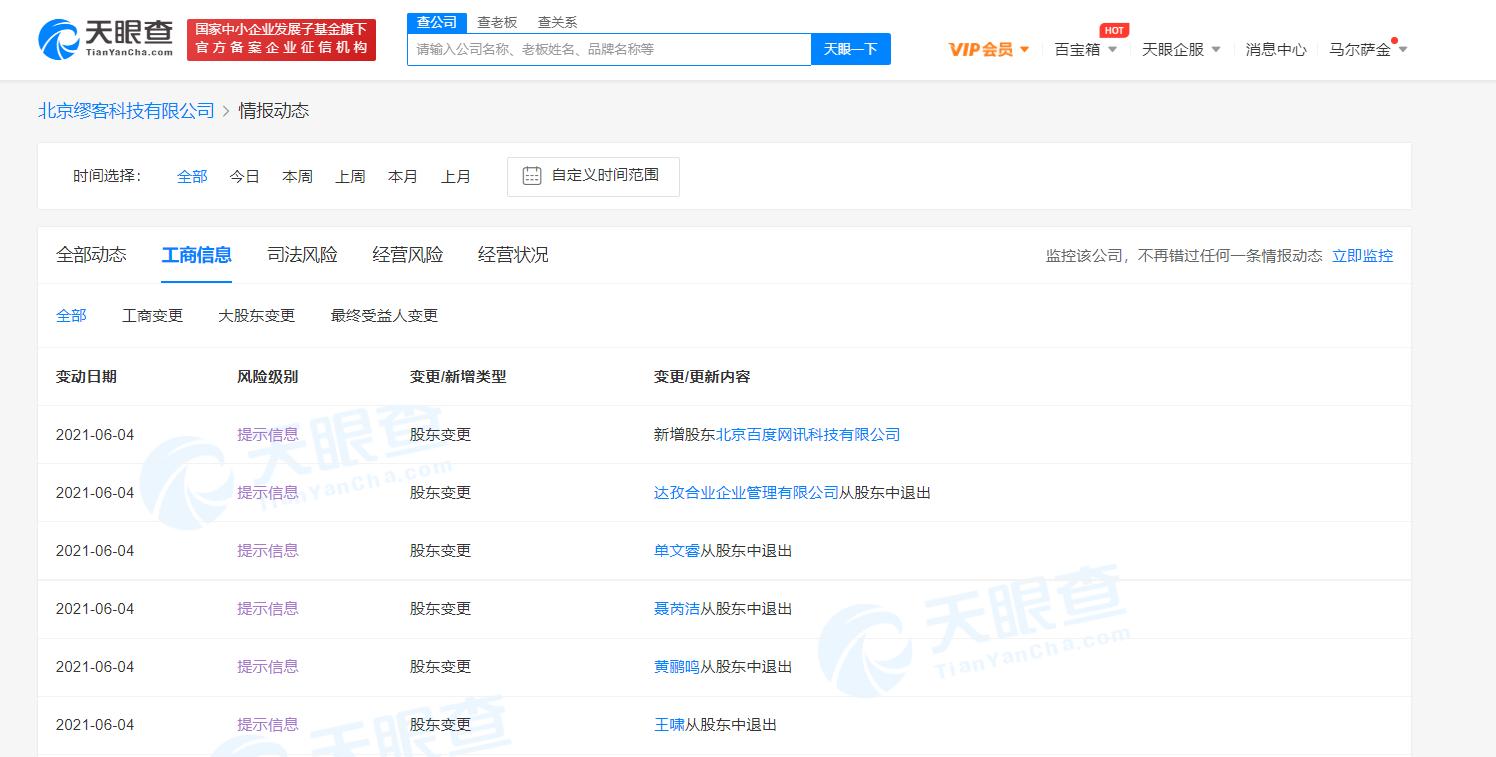Select the 全部 time filter
The height and width of the screenshot is (757, 1496).
[192, 176]
